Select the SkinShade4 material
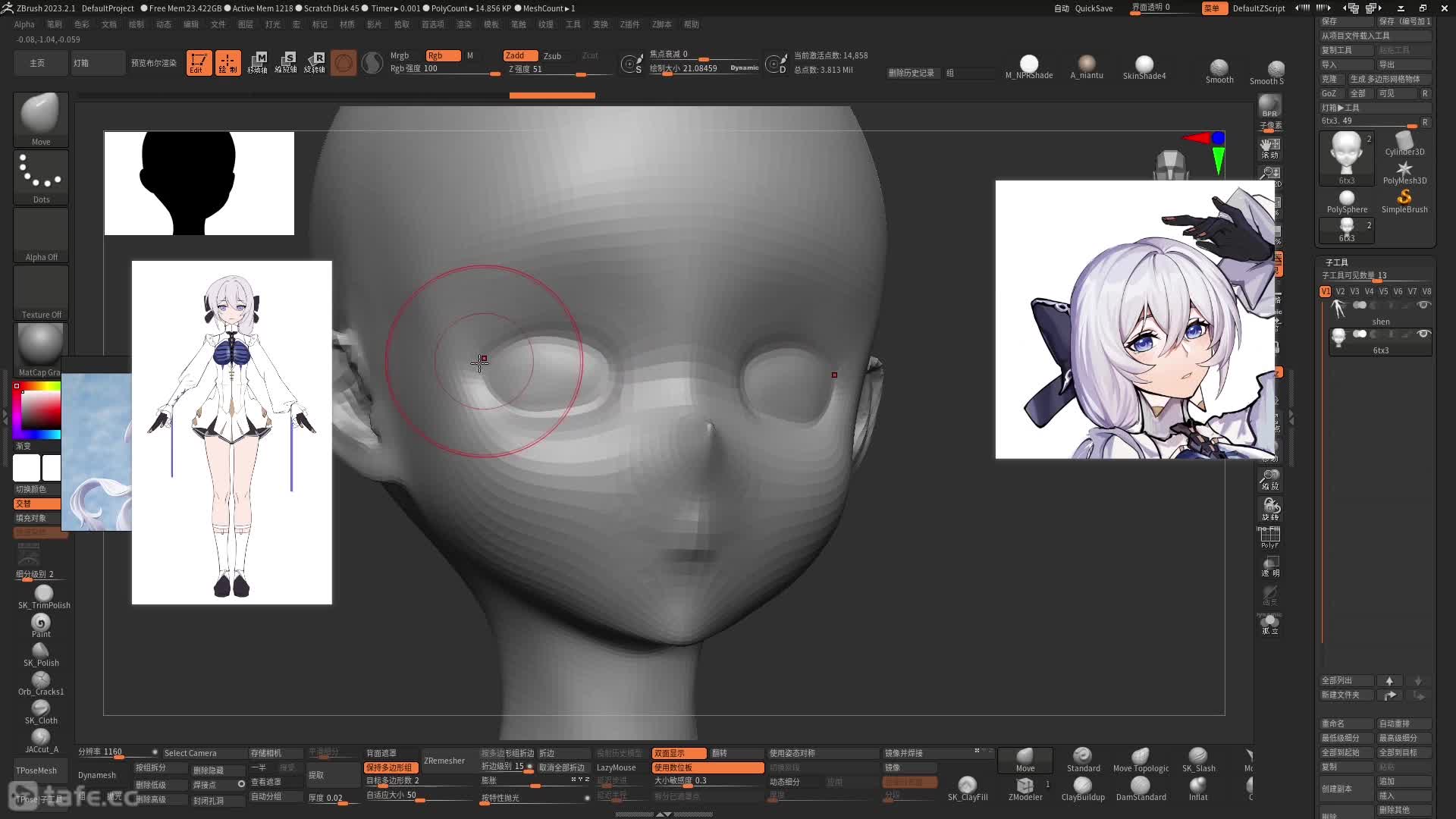Image resolution: width=1456 pixels, height=819 pixels. tap(1144, 67)
